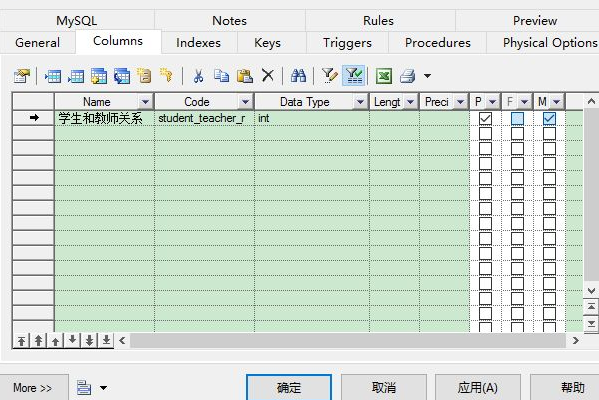Click the More >> button
This screenshot has height=400, width=599.
33,388
